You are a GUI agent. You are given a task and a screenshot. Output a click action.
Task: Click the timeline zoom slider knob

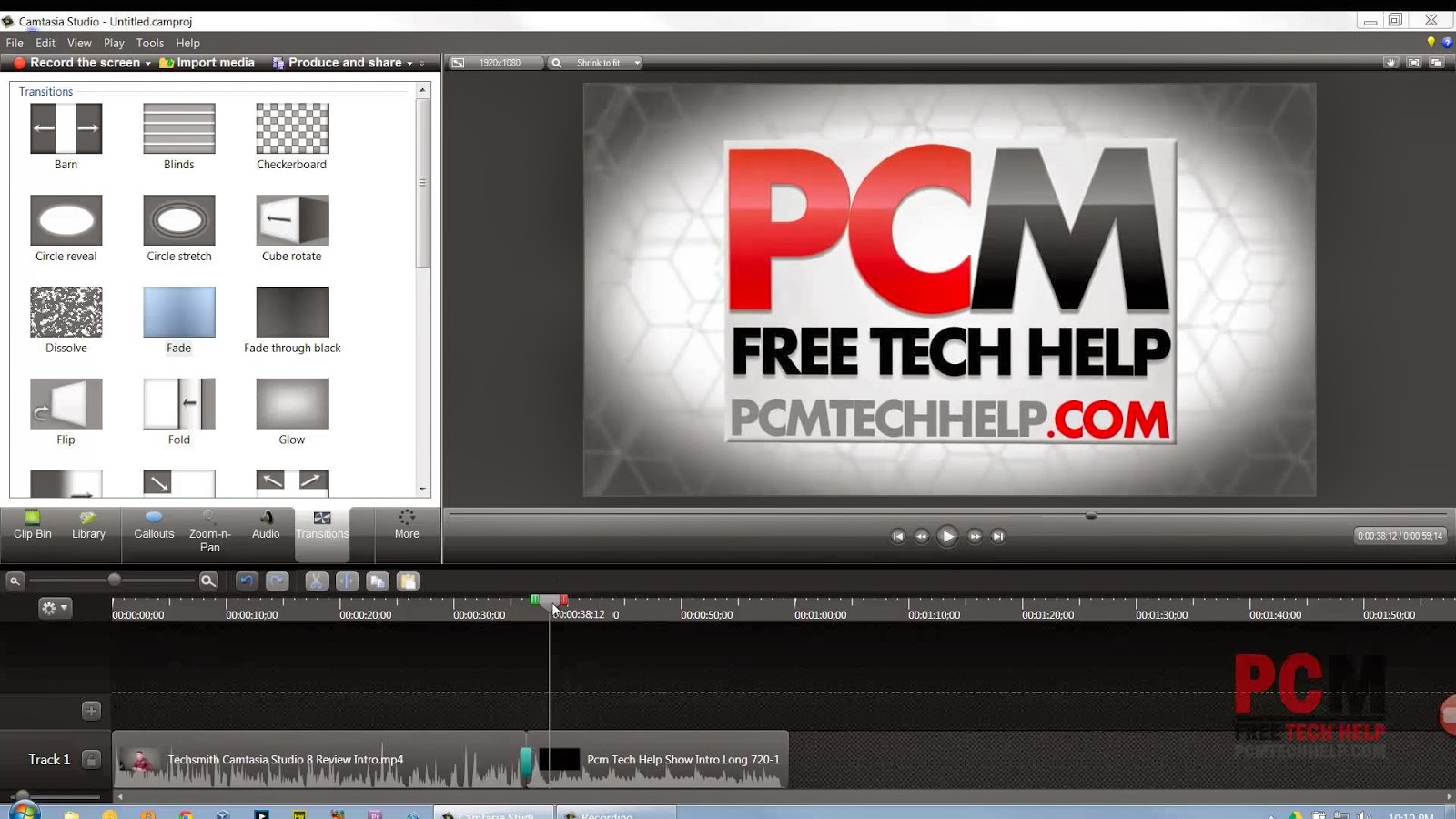click(x=114, y=580)
